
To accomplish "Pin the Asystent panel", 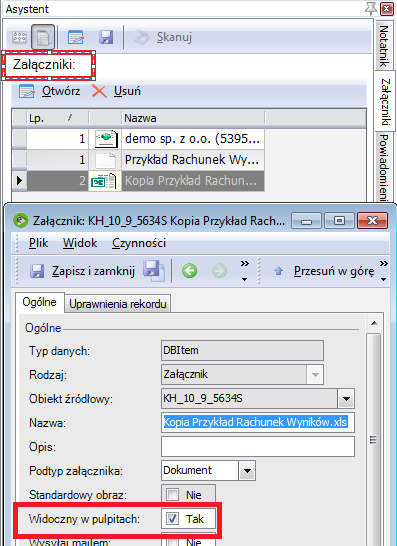I will click(371, 8).
